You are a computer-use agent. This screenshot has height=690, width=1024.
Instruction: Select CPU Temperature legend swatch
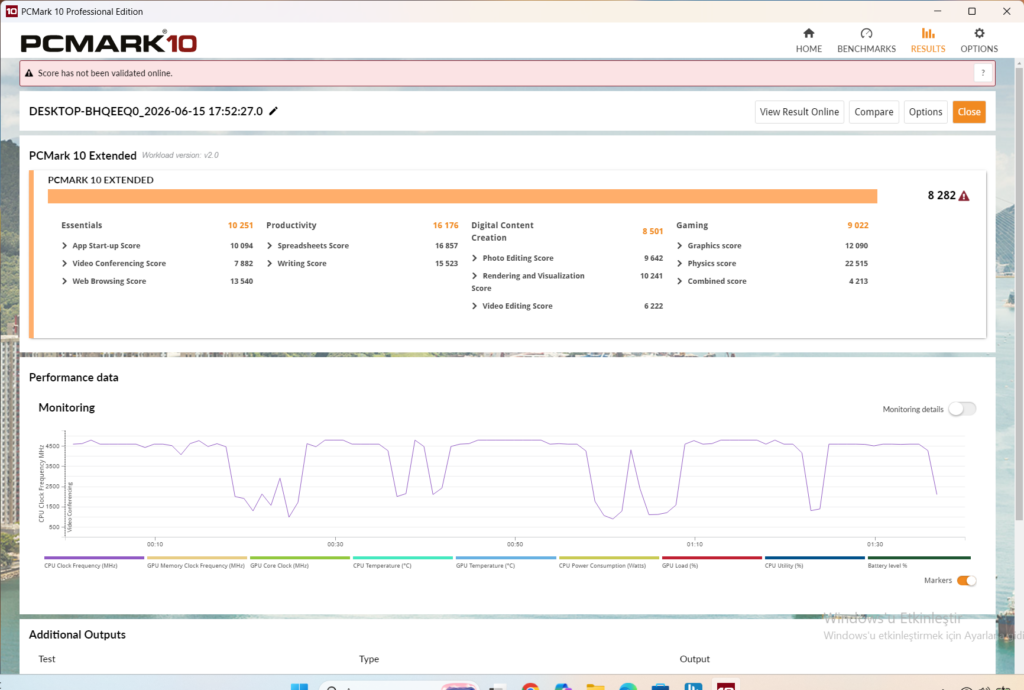pyautogui.click(x=402, y=557)
